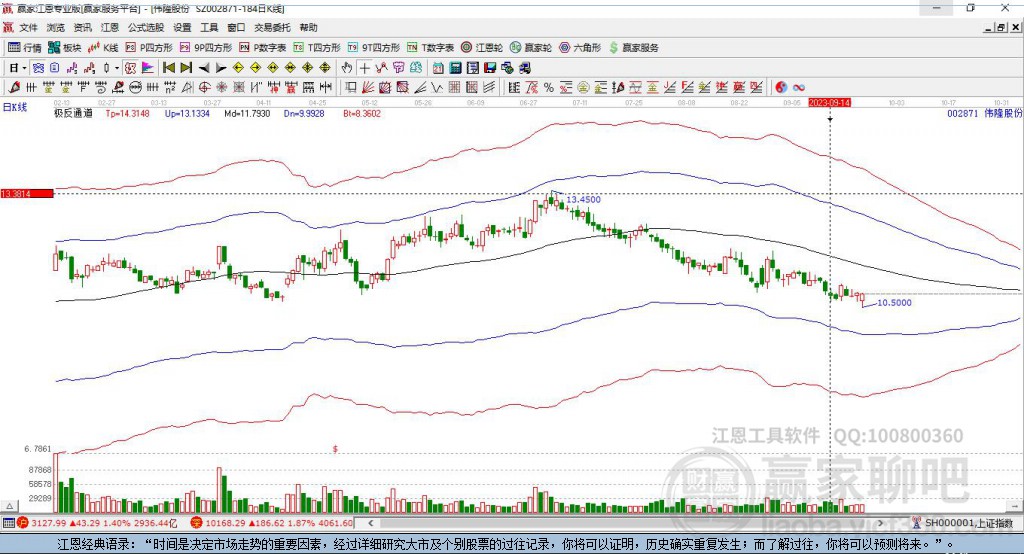
Task: Select the circular crosshair target tool
Action: coord(204,87)
